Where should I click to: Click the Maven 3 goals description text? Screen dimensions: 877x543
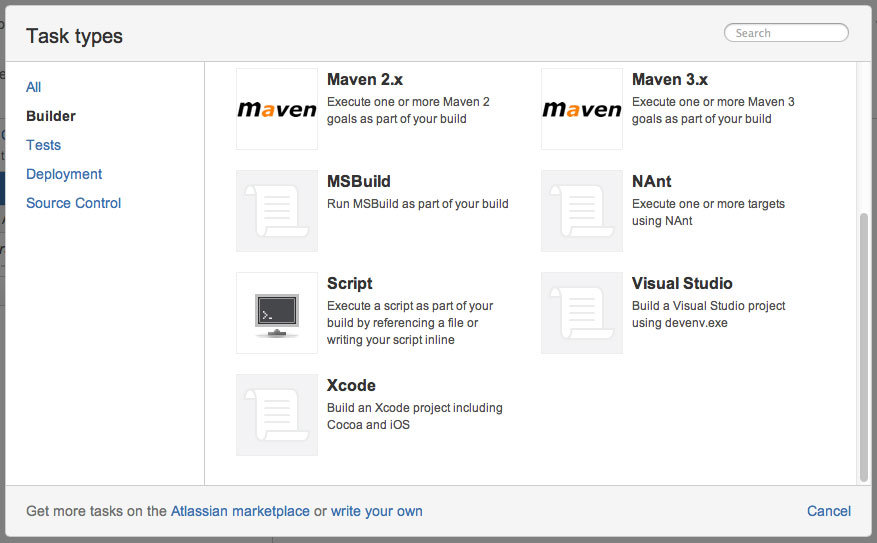point(713,110)
